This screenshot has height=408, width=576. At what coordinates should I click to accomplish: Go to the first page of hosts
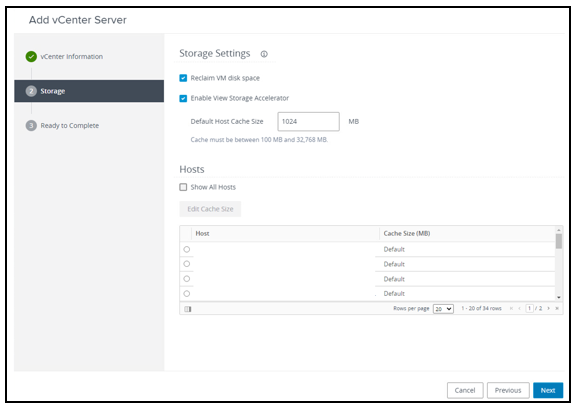tap(511, 308)
